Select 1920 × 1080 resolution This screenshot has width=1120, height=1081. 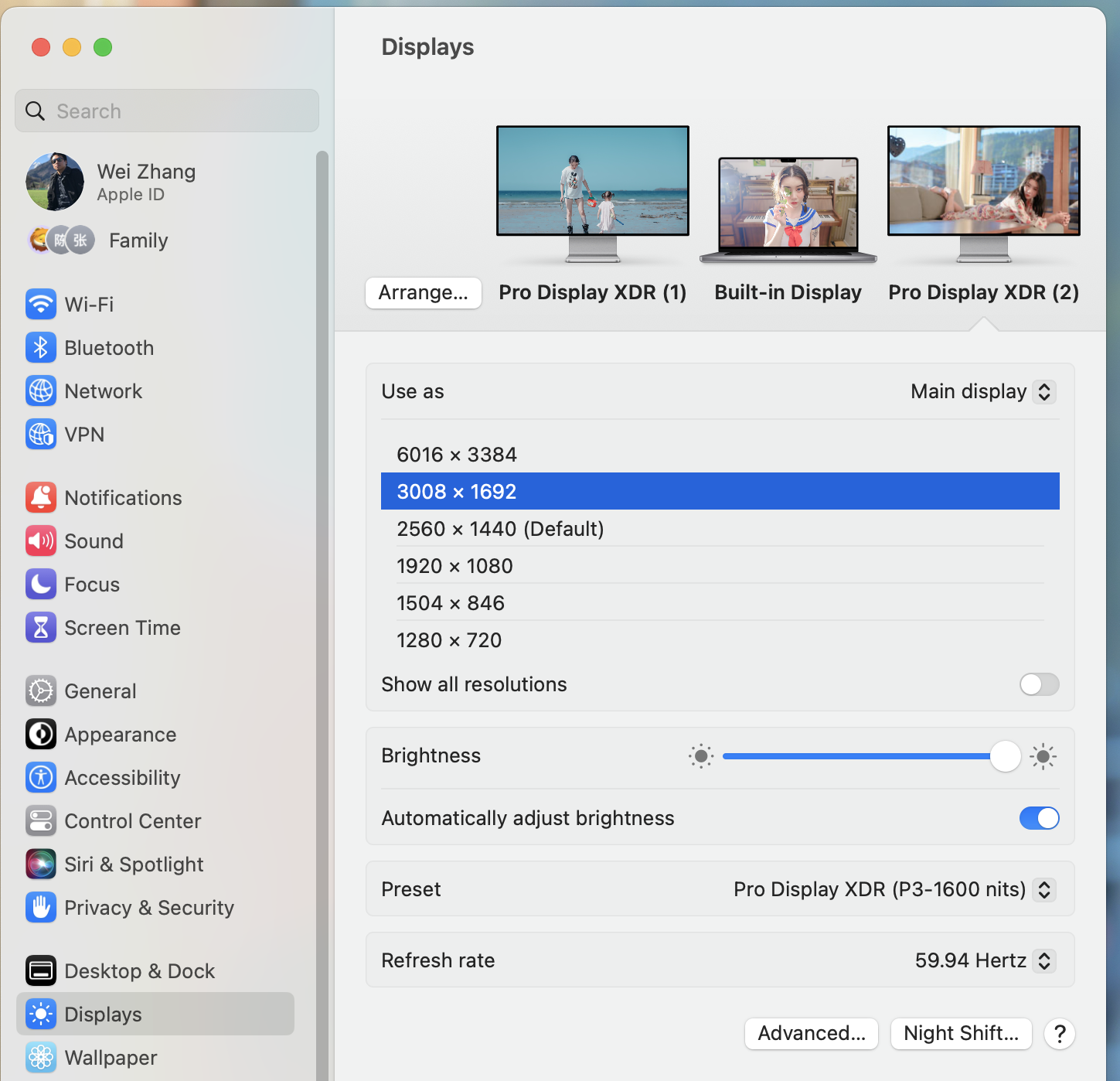tap(720, 566)
